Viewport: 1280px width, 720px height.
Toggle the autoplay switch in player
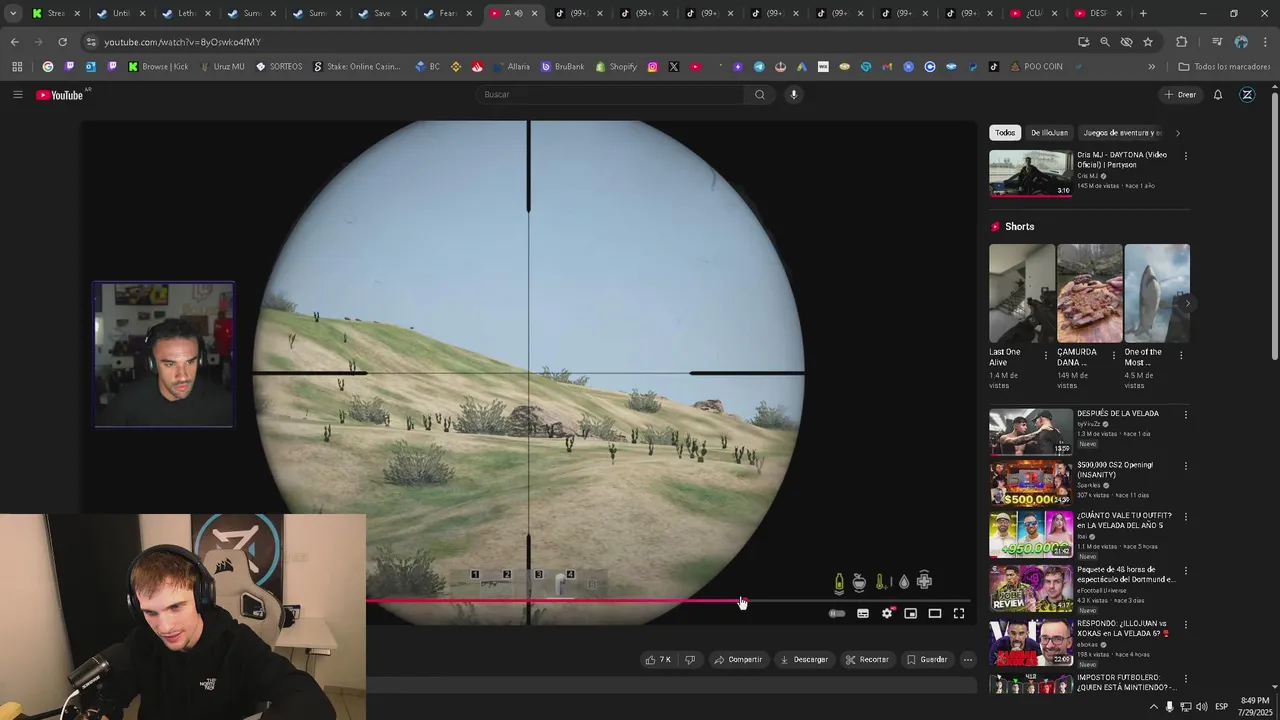(x=837, y=614)
